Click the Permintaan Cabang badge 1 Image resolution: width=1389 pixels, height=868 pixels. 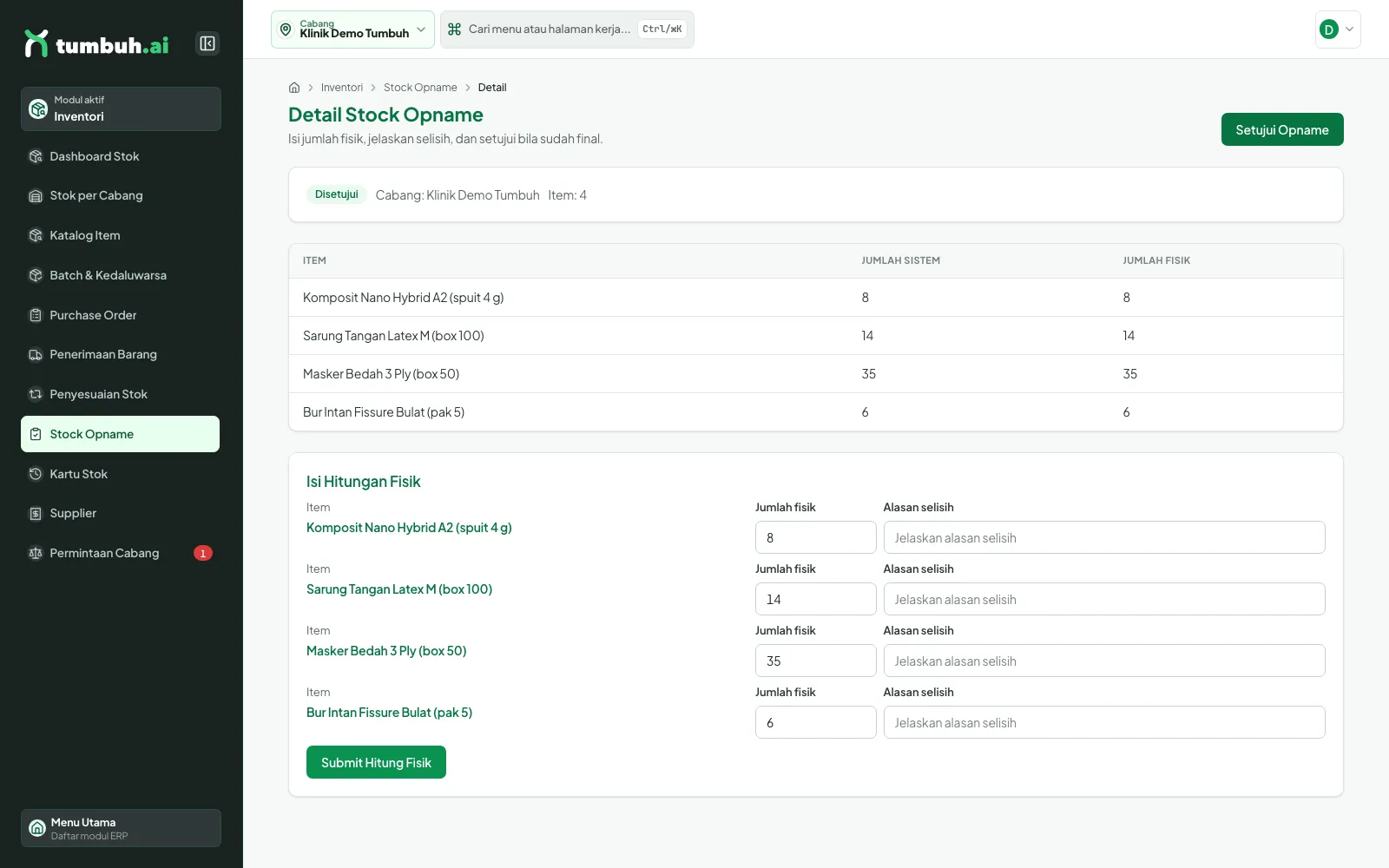pyautogui.click(x=203, y=553)
